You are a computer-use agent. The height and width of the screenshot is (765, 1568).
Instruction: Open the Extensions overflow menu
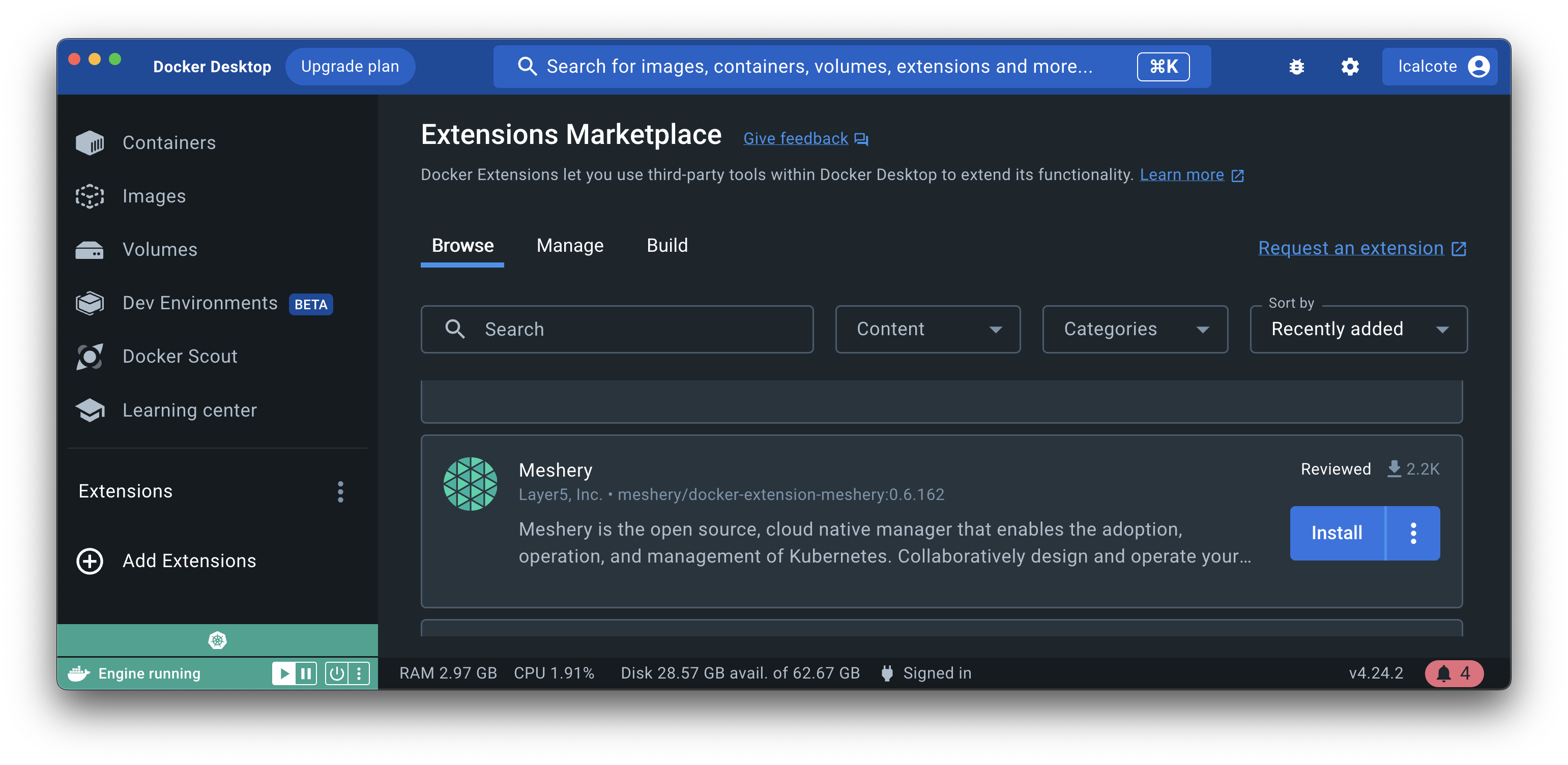pyautogui.click(x=340, y=491)
